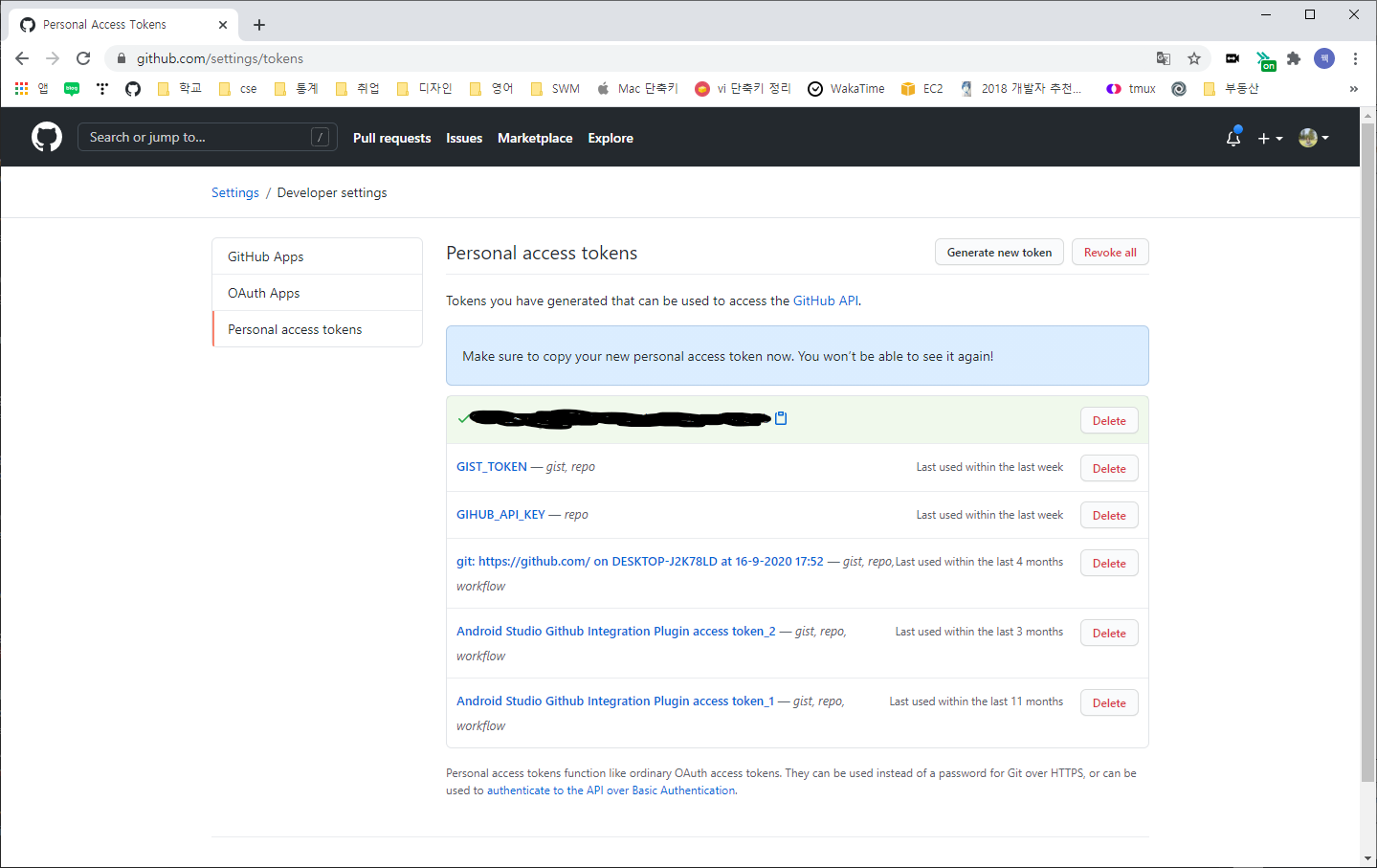
Task: Click the camera extension icon
Action: [x=1233, y=58]
